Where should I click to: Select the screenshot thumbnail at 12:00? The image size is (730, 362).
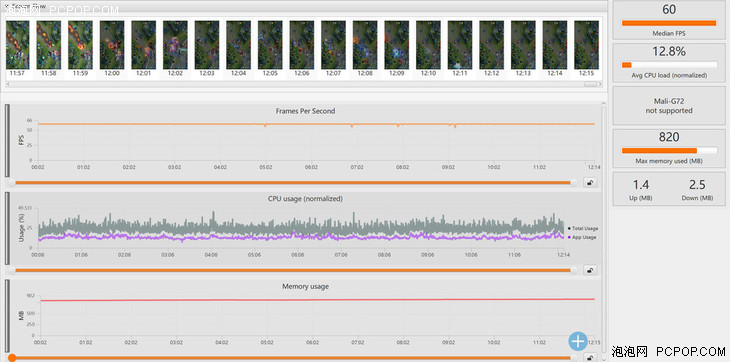(x=112, y=45)
